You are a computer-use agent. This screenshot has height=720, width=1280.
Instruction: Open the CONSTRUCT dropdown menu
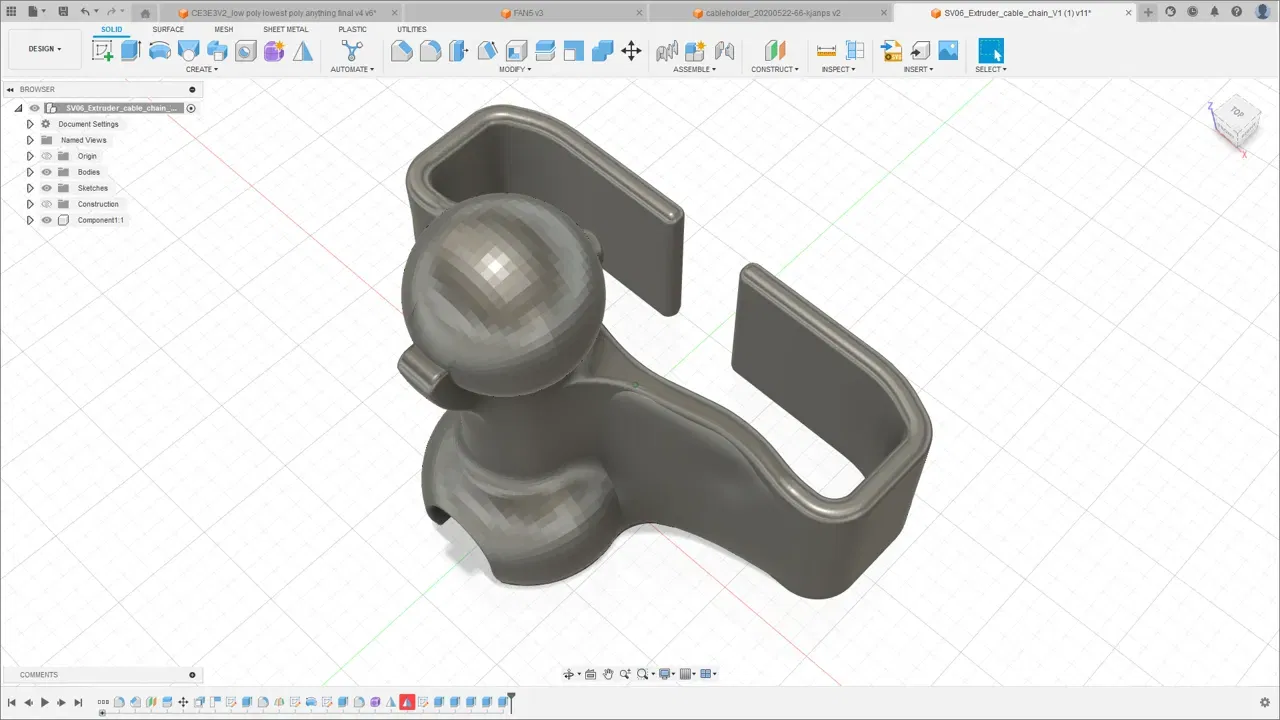pos(775,70)
